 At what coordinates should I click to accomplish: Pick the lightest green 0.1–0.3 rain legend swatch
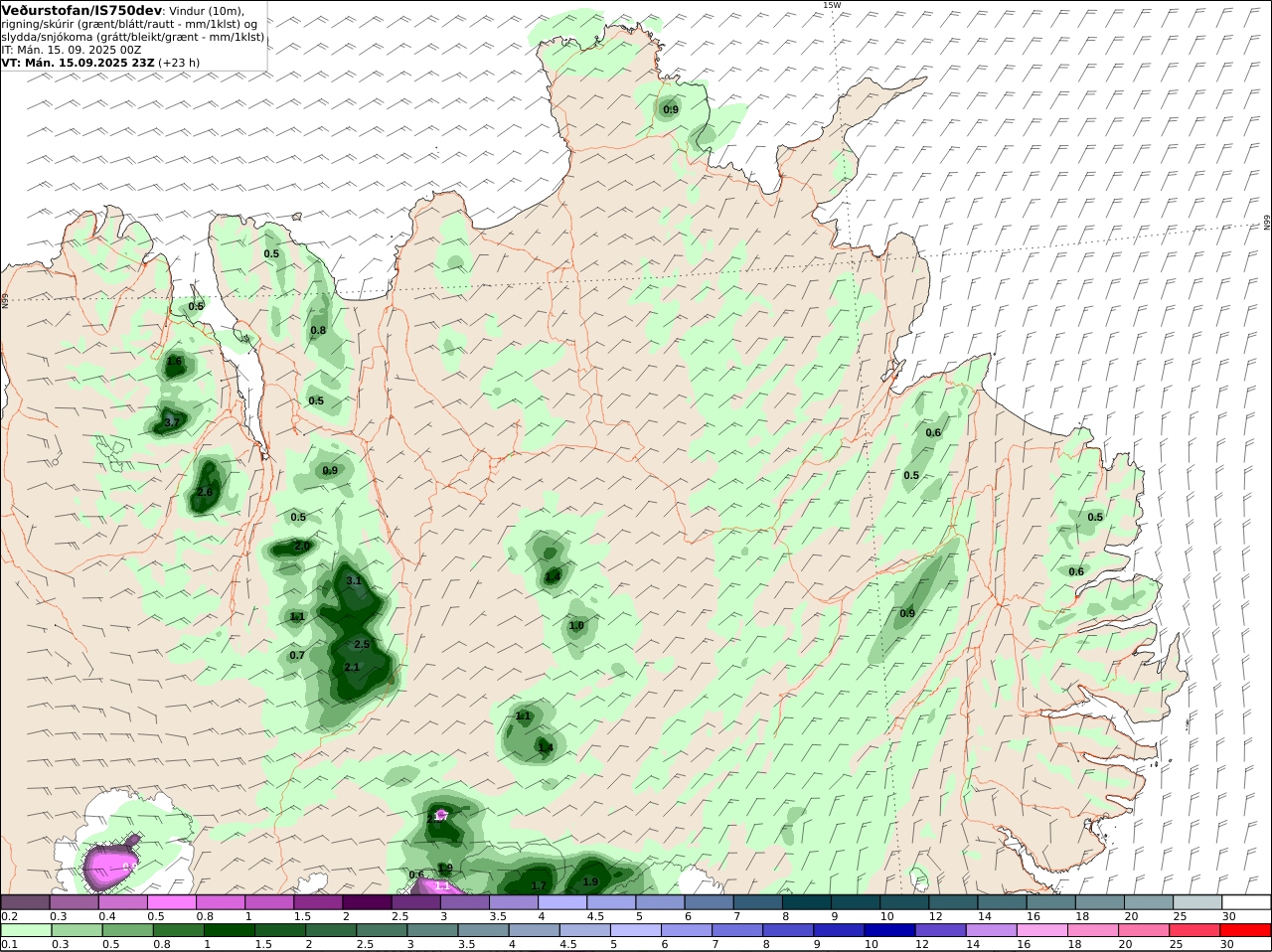[x=25, y=931]
